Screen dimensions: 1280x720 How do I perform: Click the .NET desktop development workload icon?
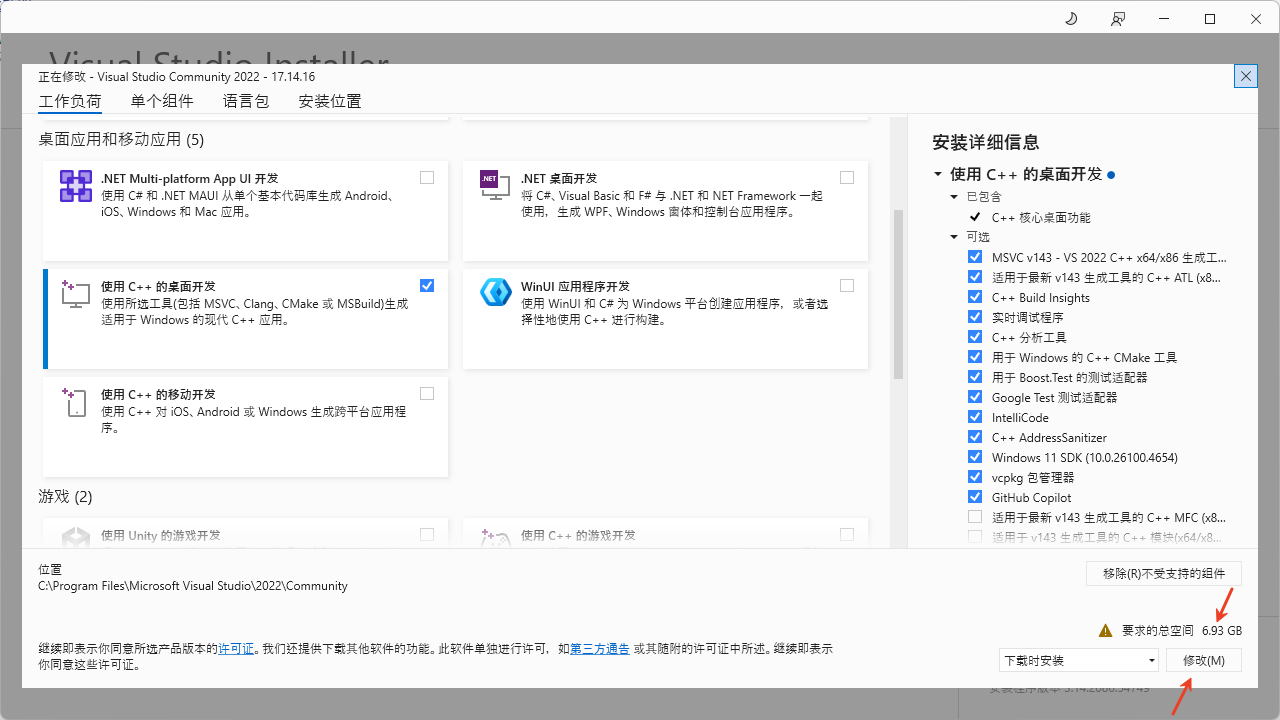click(x=495, y=186)
